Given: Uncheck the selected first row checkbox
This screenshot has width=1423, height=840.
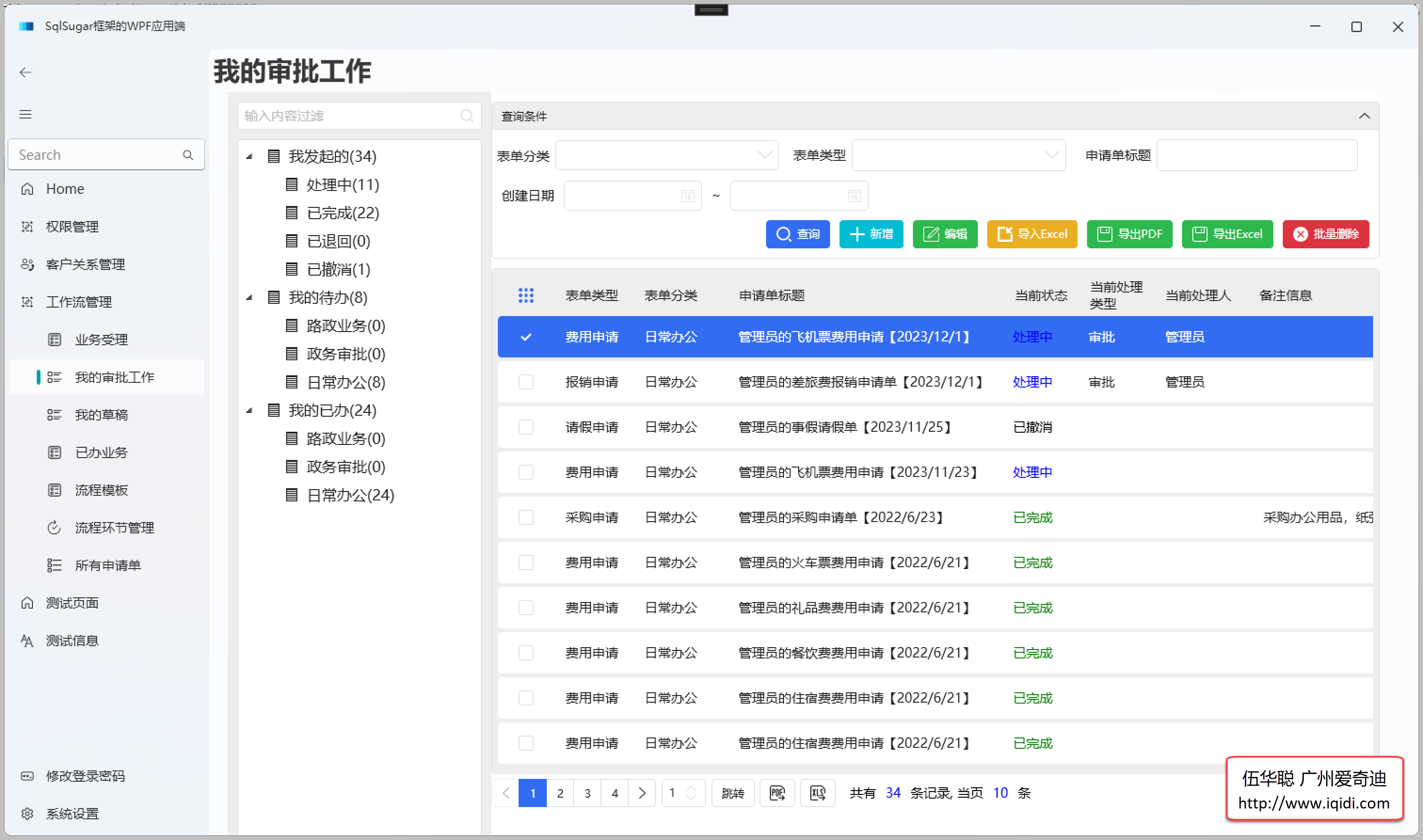Looking at the screenshot, I should click(526, 337).
